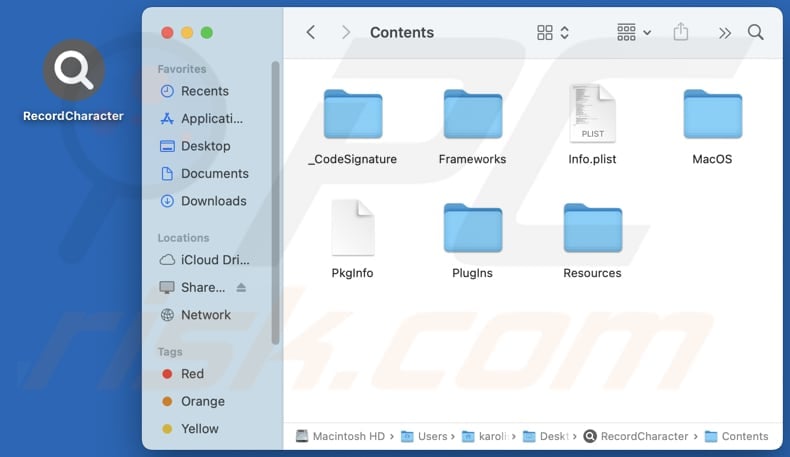The image size is (790, 457).
Task: Open Downloads in the sidebar
Action: pos(203,201)
